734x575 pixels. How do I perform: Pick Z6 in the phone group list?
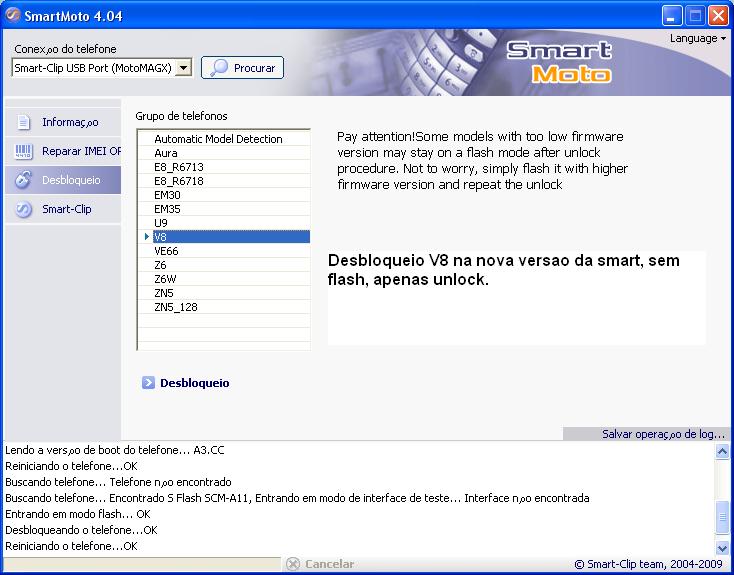coord(225,265)
